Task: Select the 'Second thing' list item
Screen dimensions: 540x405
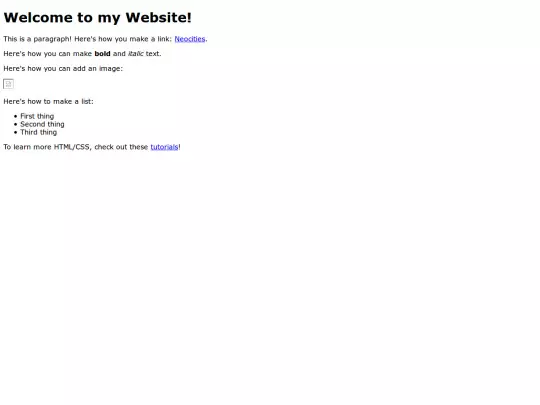Action: 42,124
